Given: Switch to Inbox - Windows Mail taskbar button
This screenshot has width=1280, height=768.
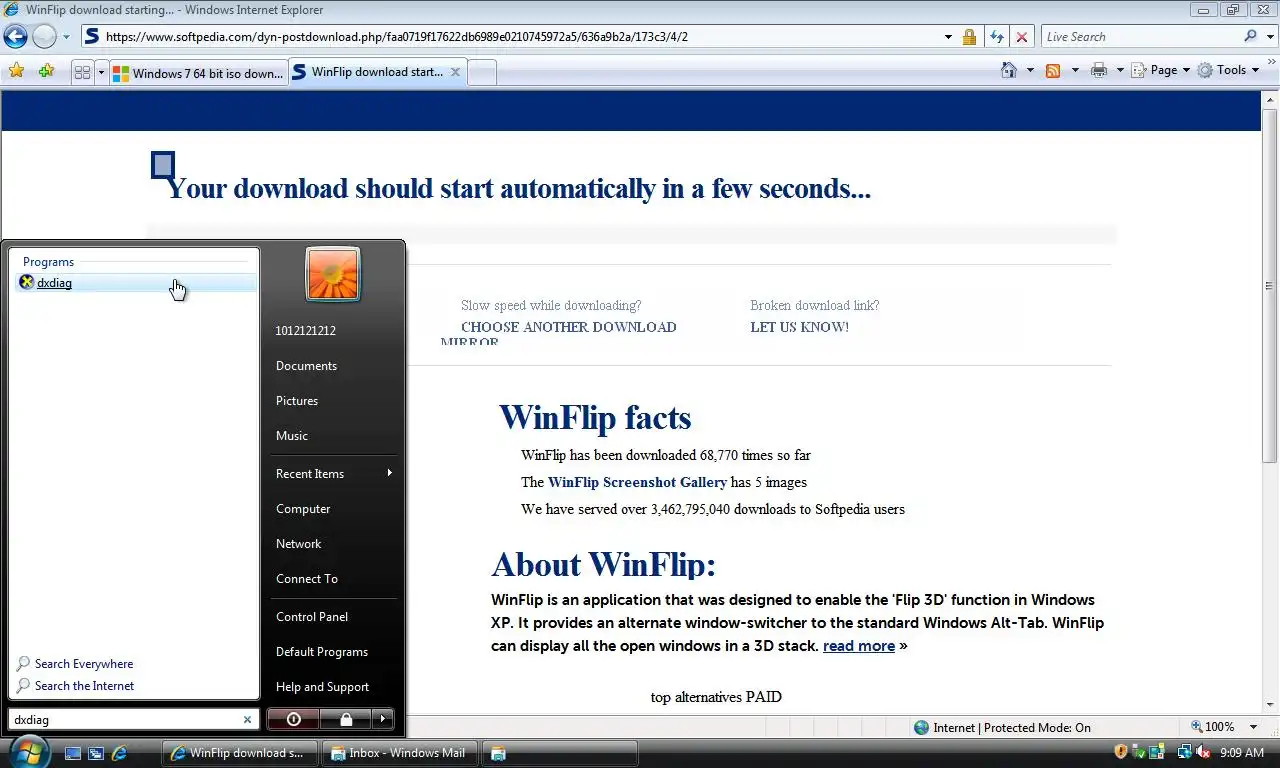Looking at the screenshot, I should [x=400, y=753].
